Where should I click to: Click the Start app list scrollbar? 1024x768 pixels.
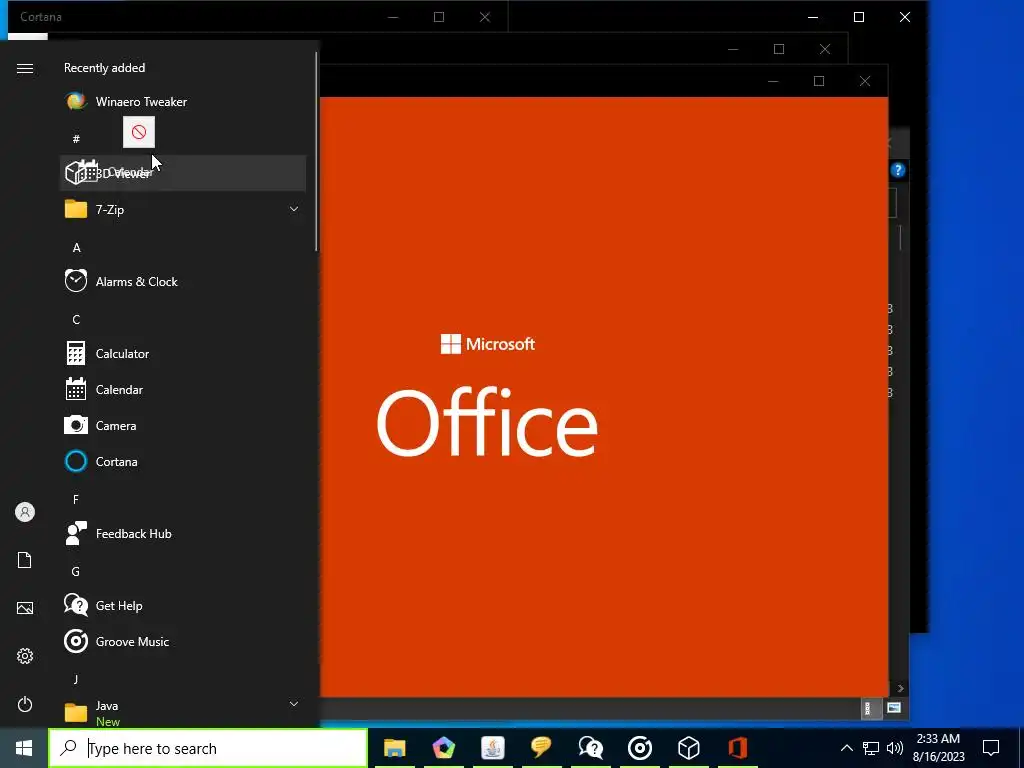(x=317, y=152)
